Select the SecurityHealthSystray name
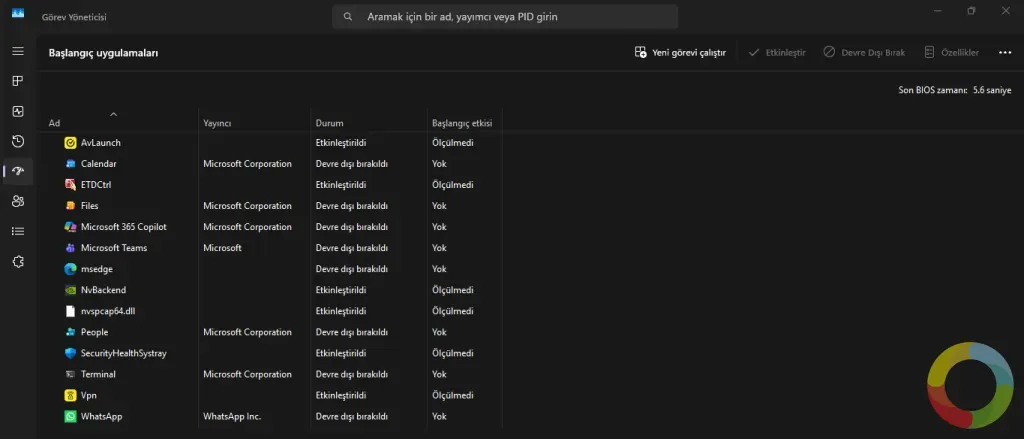The width and height of the screenshot is (1024, 439). pos(123,353)
